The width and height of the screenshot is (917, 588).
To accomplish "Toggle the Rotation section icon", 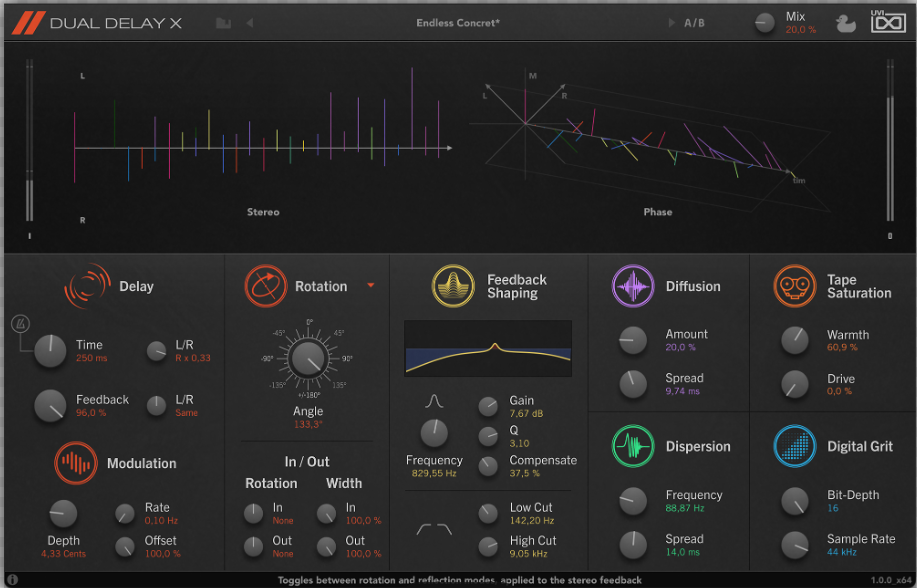I will (x=266, y=286).
